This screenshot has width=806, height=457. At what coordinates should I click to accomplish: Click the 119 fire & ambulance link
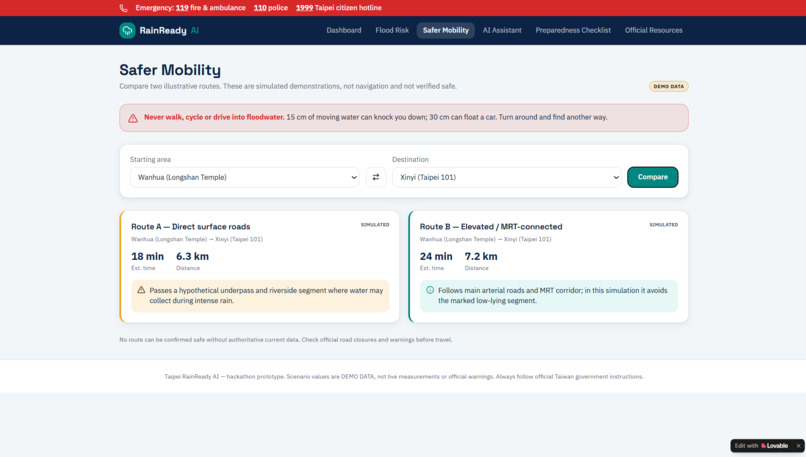[x=210, y=8]
